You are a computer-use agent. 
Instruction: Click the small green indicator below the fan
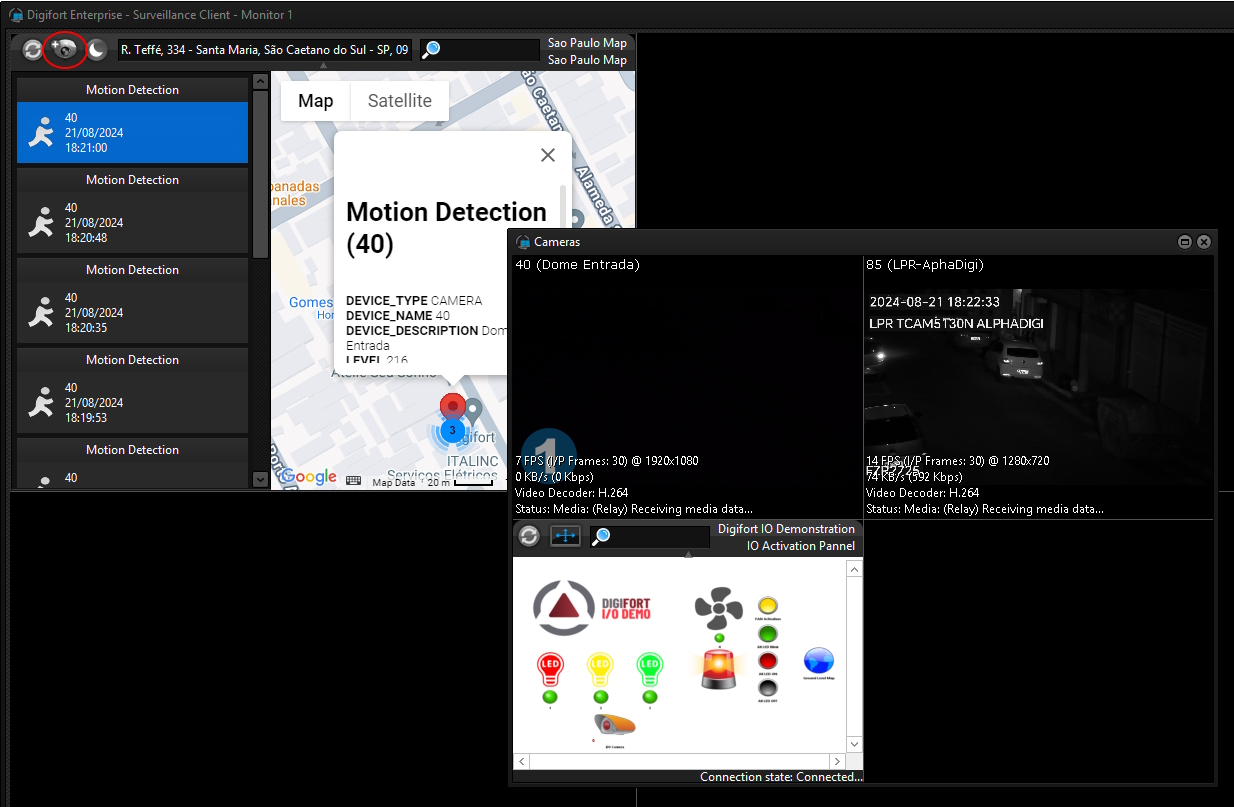click(x=718, y=638)
